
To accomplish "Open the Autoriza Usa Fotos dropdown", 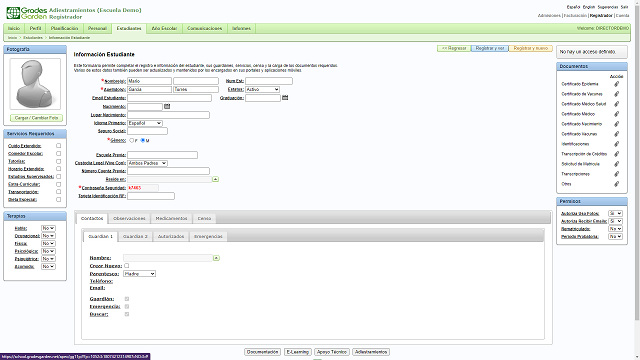I will coord(615,213).
